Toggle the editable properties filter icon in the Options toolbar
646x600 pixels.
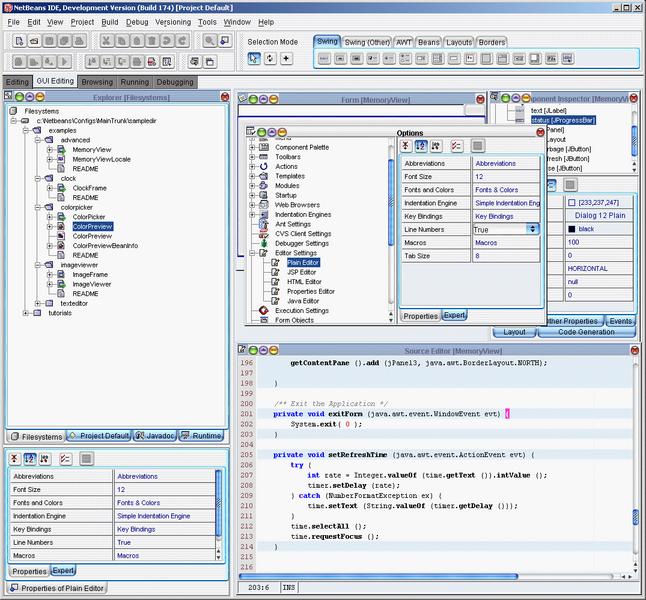[456, 145]
